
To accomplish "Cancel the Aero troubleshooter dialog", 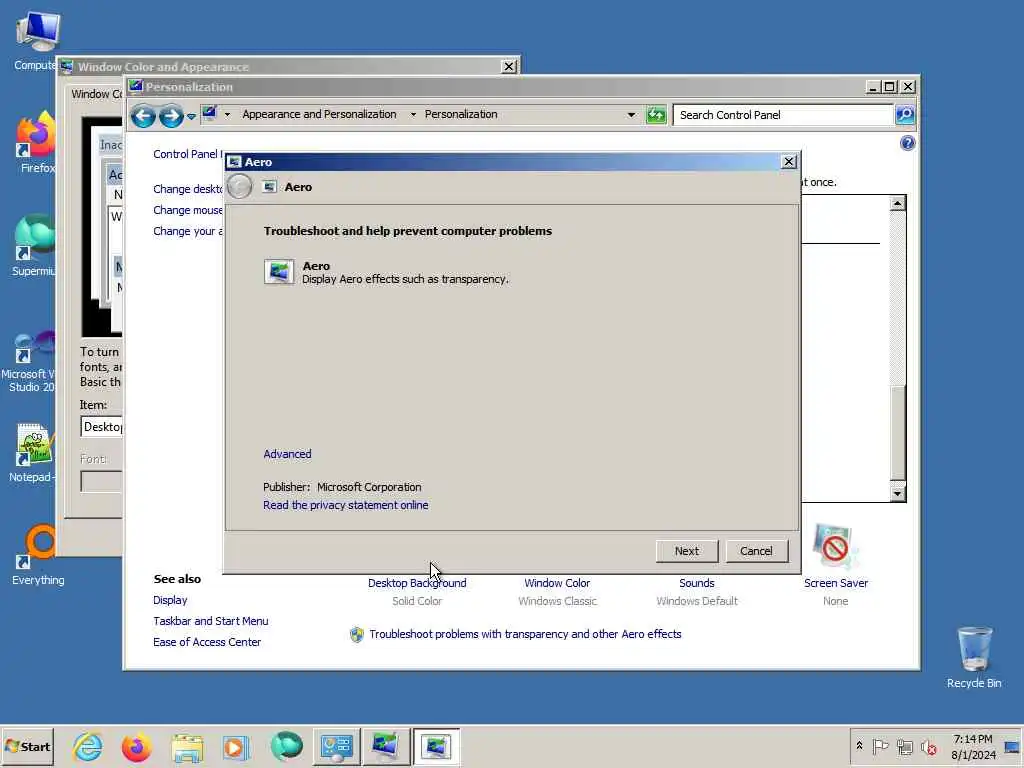I will pos(756,551).
